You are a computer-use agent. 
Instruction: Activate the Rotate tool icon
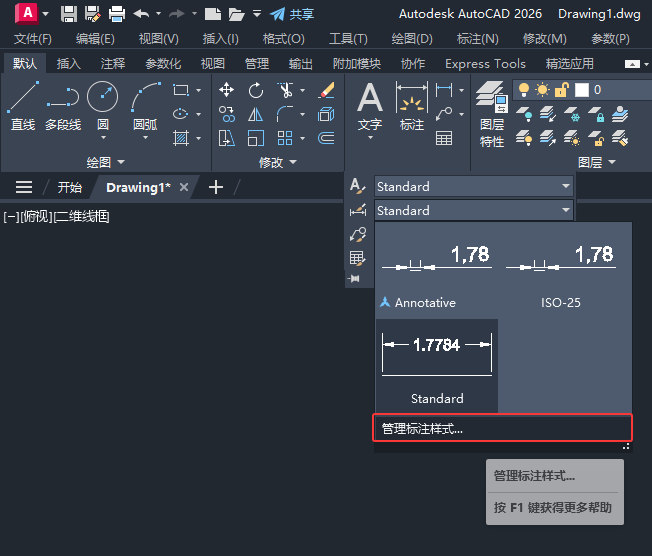[256, 90]
